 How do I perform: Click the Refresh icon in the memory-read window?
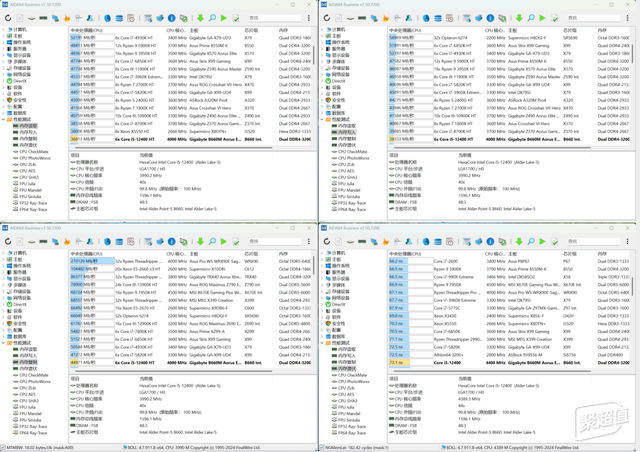pyautogui.click(x=8, y=18)
